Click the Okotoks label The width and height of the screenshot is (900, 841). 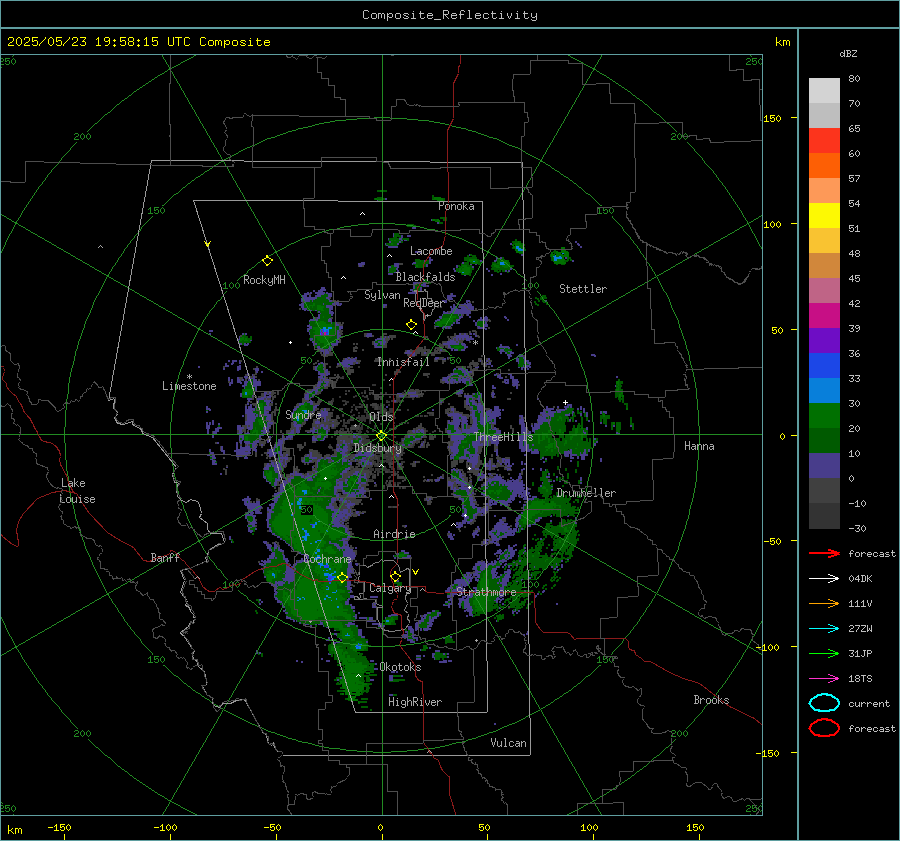click(400, 667)
